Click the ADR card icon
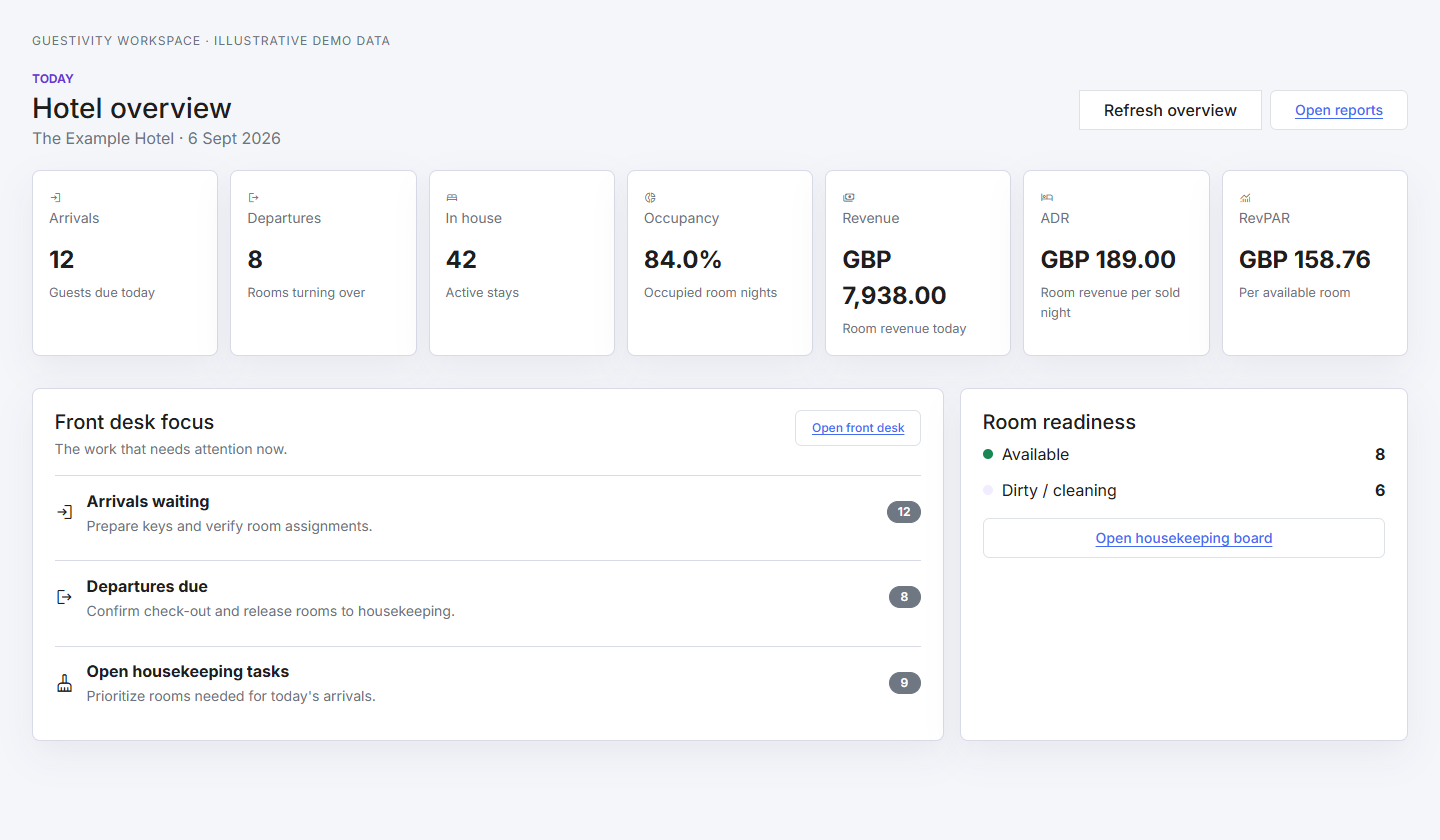 [x=1047, y=198]
